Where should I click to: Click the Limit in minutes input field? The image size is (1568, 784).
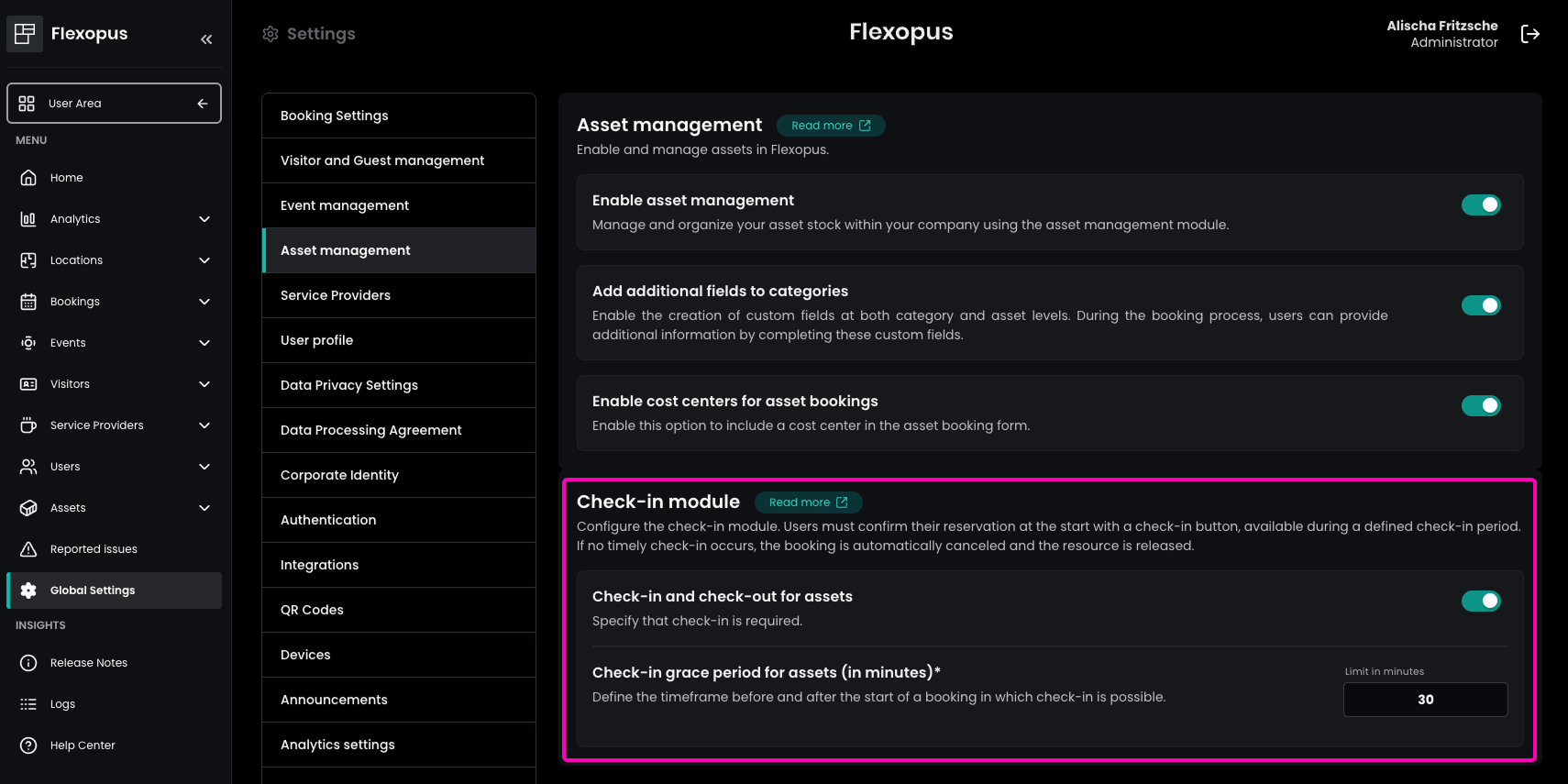point(1425,700)
